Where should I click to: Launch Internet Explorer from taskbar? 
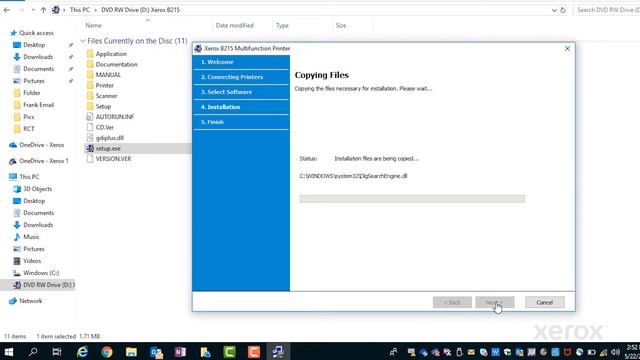(82, 352)
